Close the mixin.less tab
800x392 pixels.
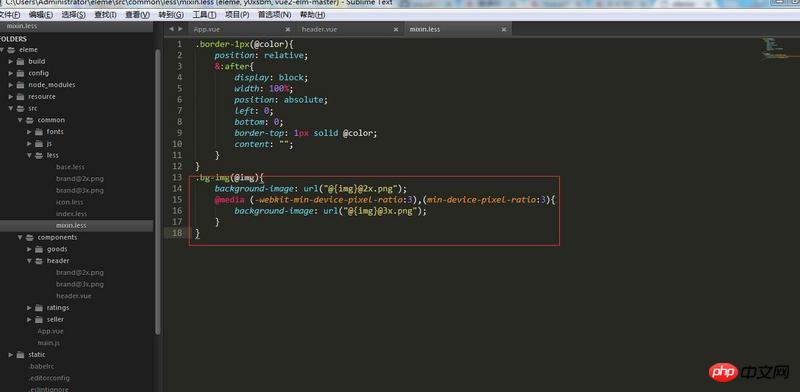tap(504, 30)
